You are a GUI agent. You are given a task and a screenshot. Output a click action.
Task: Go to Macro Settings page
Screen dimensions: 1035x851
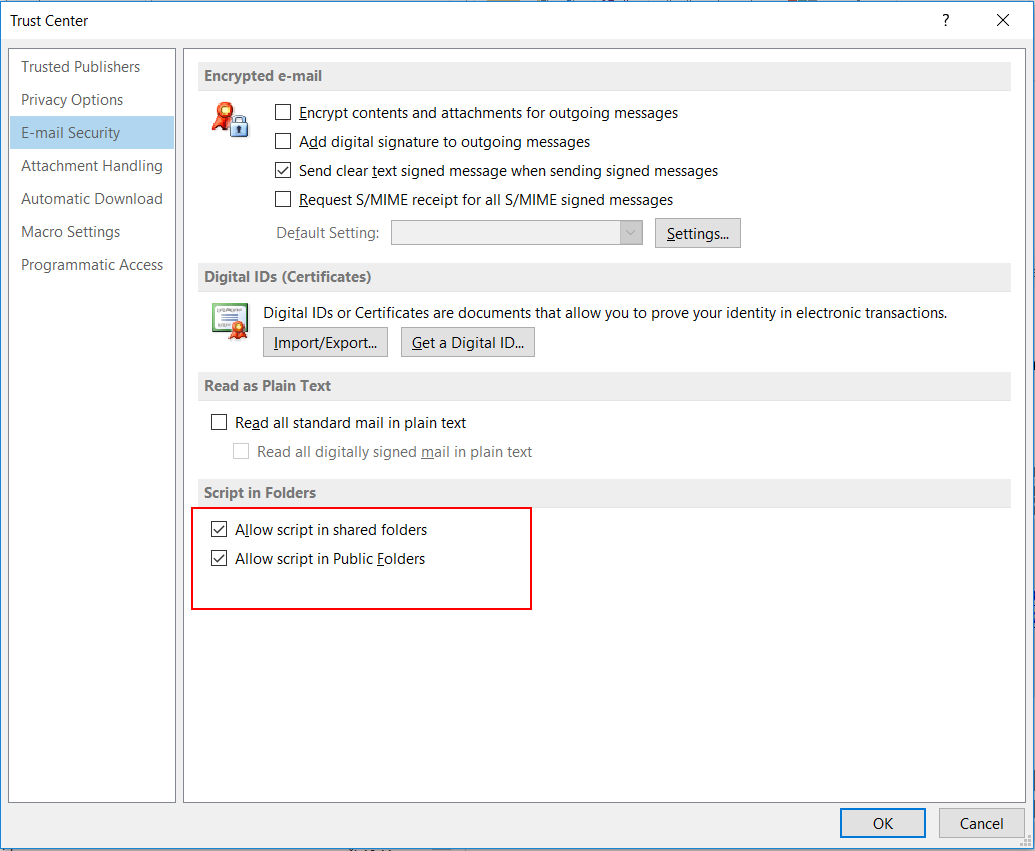click(x=71, y=232)
